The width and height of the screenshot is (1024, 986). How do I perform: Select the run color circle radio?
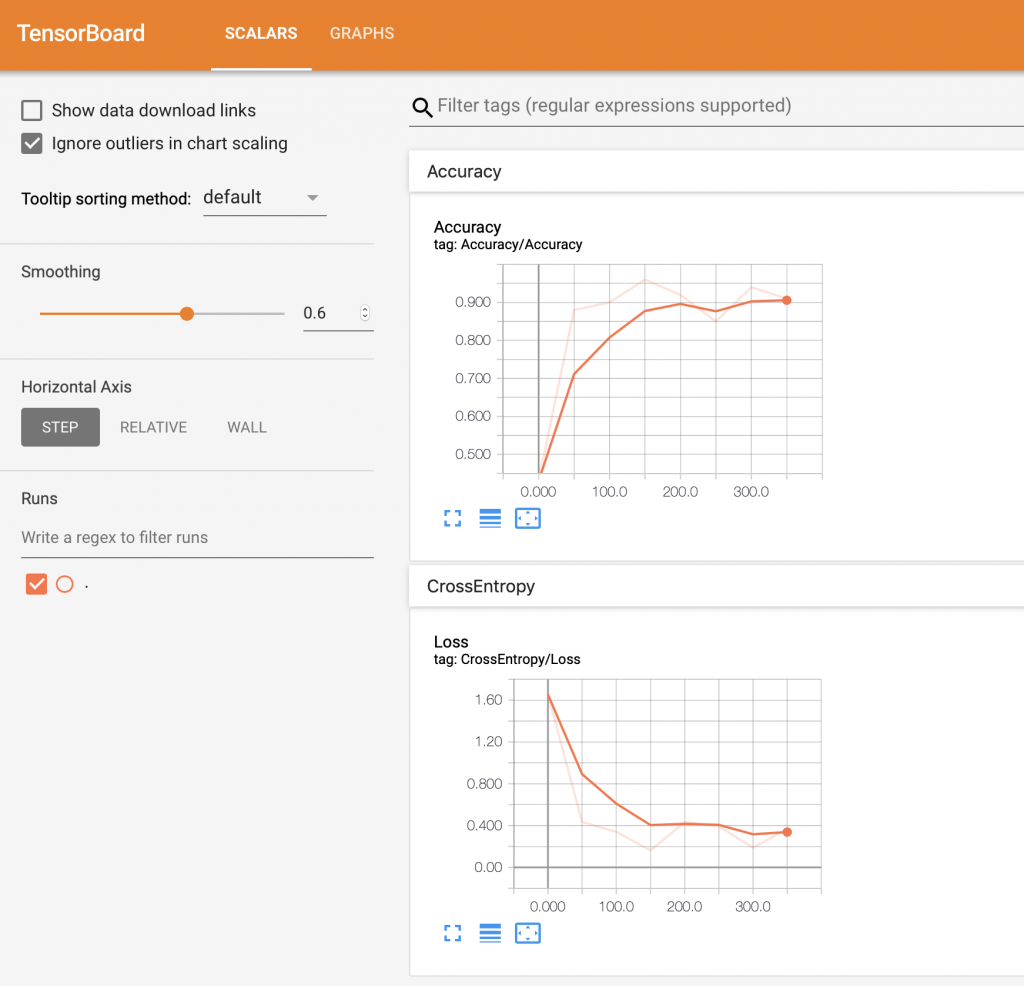(65, 584)
